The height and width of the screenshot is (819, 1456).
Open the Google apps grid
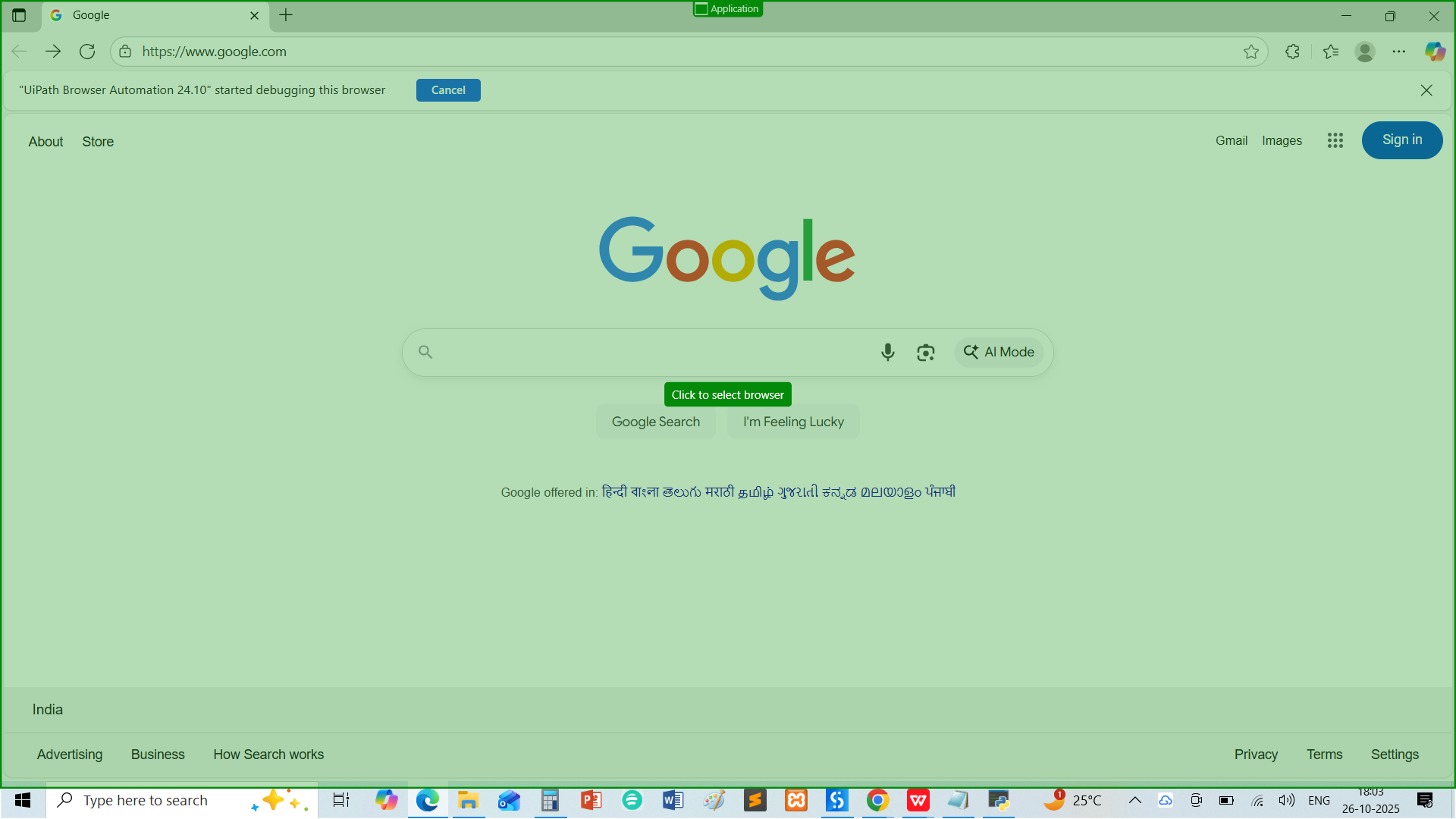point(1335,140)
